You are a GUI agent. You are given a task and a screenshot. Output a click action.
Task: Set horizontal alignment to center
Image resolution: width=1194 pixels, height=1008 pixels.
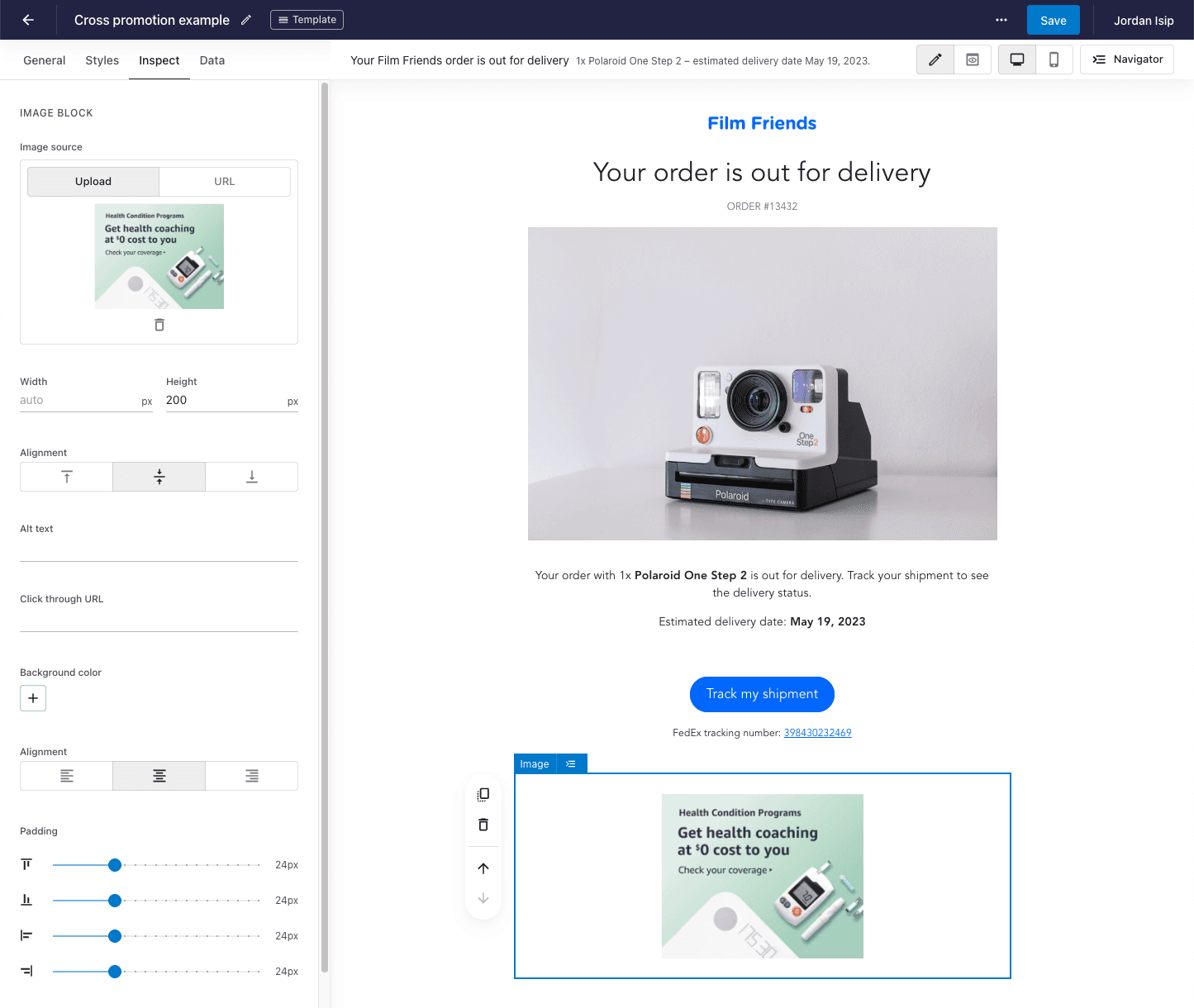(159, 776)
